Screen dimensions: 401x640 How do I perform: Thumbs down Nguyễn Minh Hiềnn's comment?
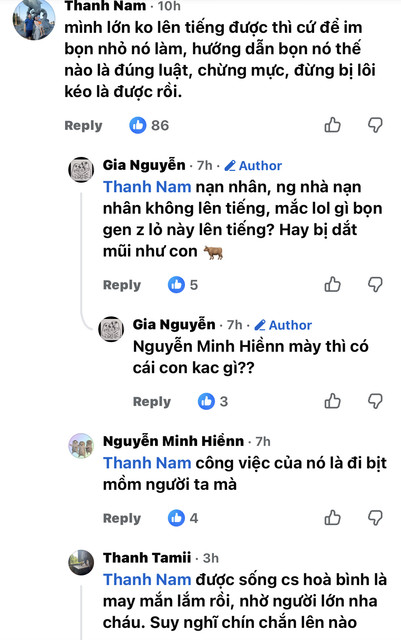pos(375,518)
